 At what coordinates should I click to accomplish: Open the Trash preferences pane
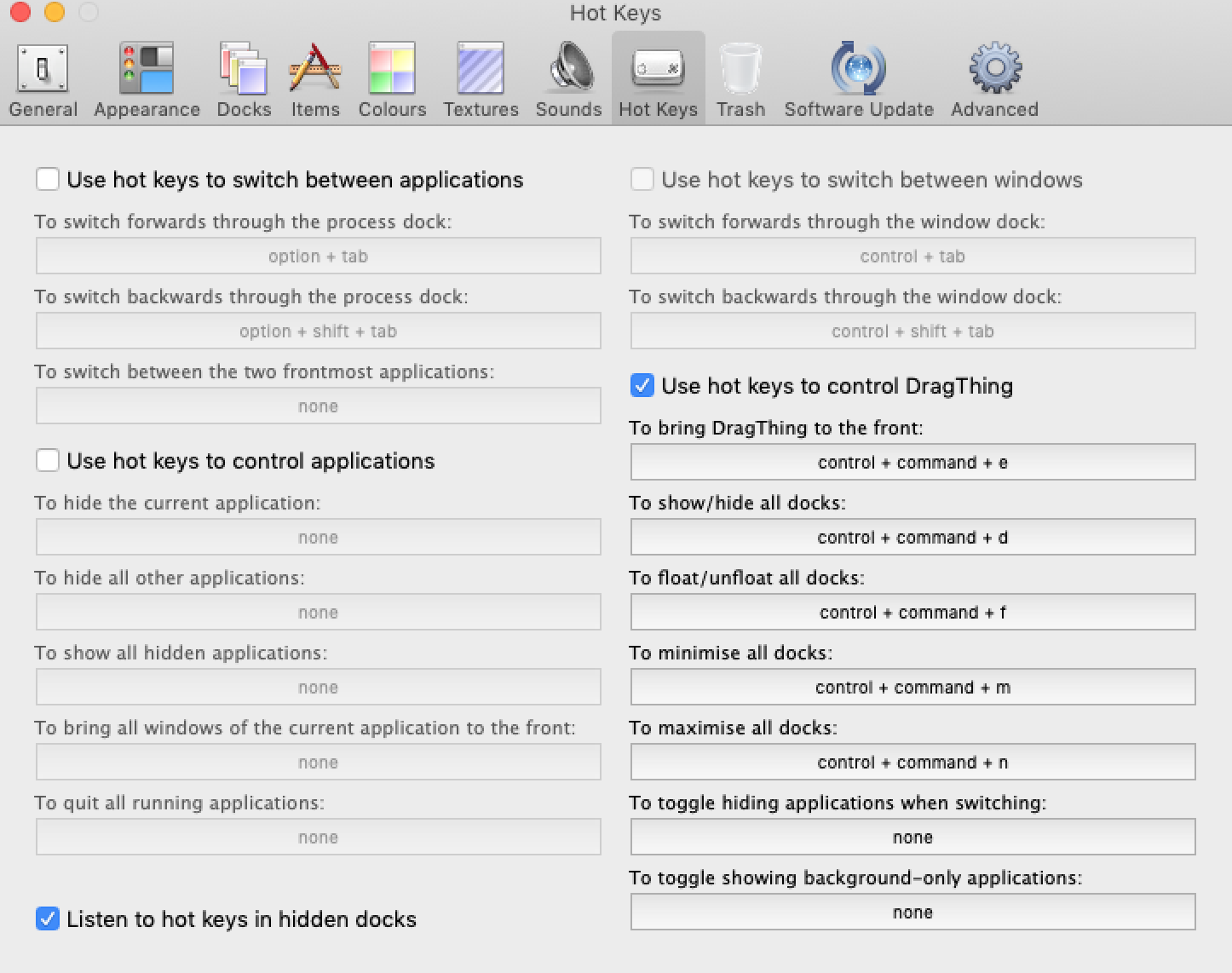pyautogui.click(x=740, y=80)
